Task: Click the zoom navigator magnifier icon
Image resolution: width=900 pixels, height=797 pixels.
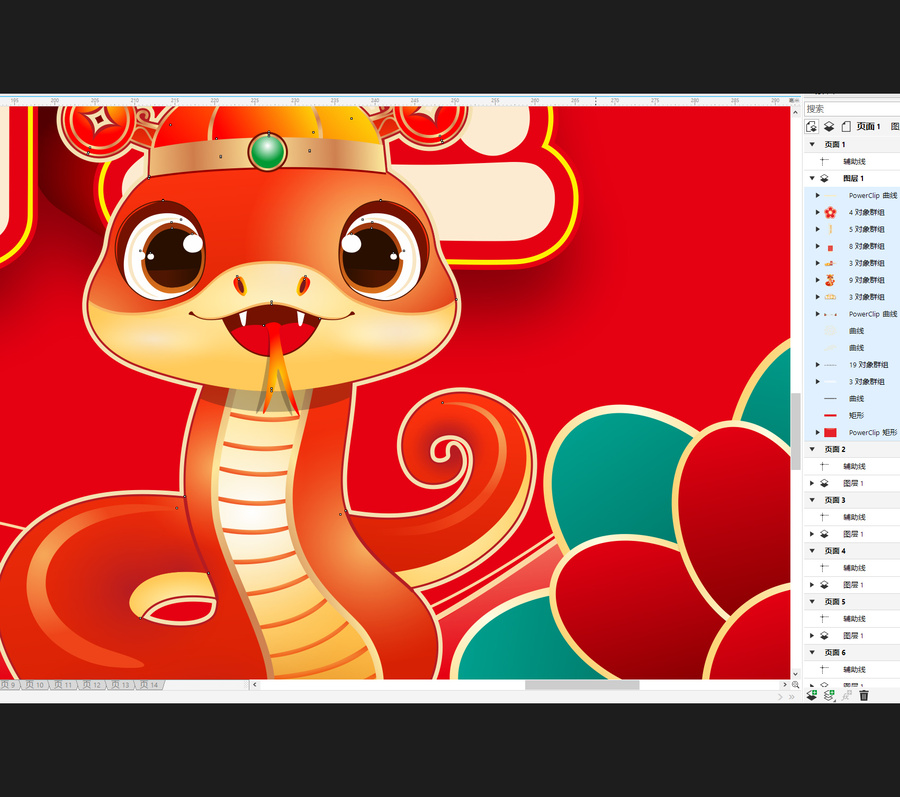Action: [796, 685]
